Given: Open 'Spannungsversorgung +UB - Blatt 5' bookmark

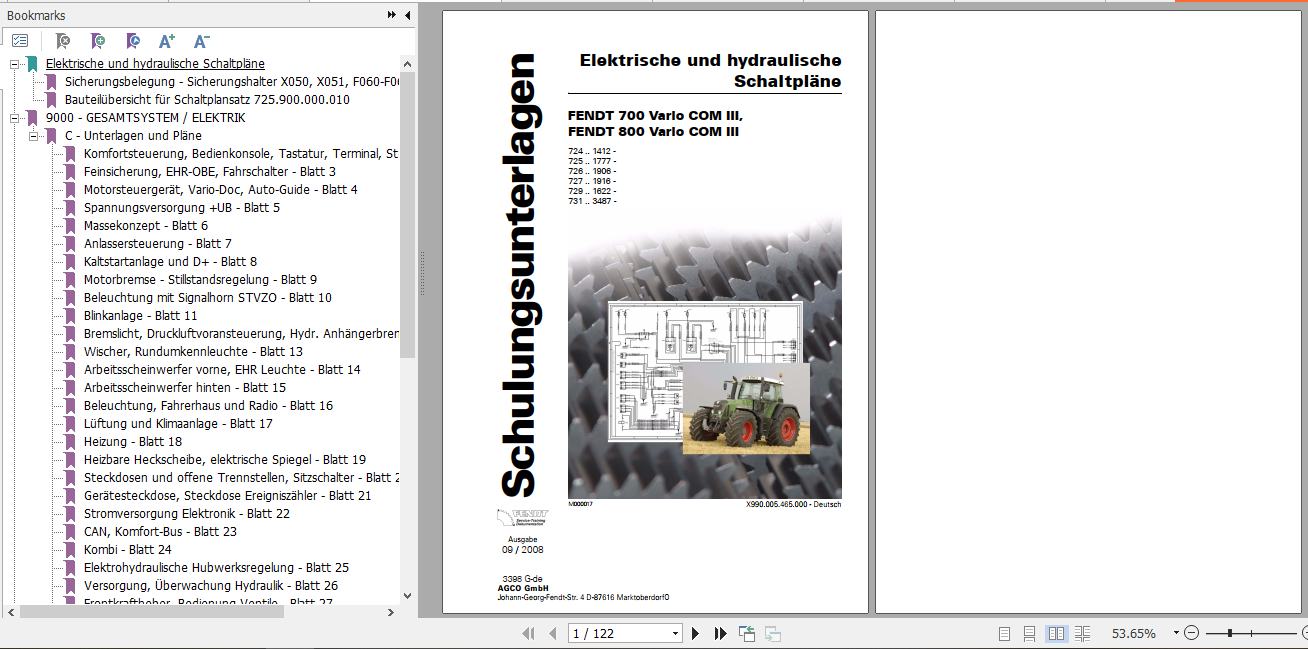Looking at the screenshot, I should coord(182,208).
